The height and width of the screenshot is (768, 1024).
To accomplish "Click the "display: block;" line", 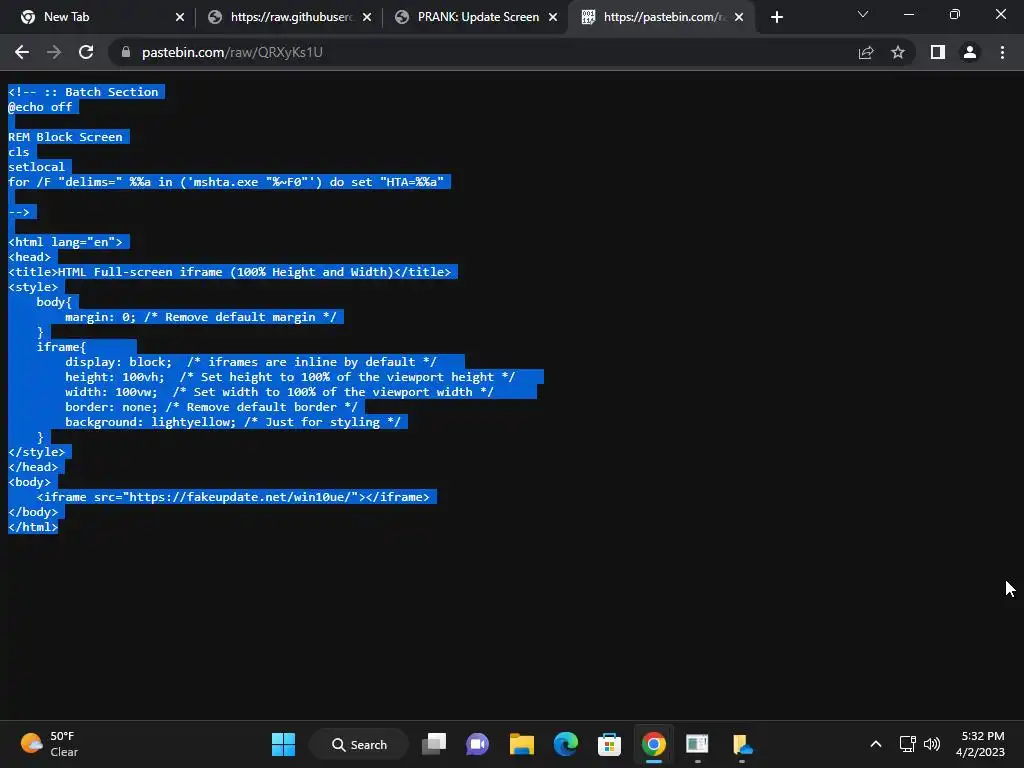I will (x=251, y=362).
